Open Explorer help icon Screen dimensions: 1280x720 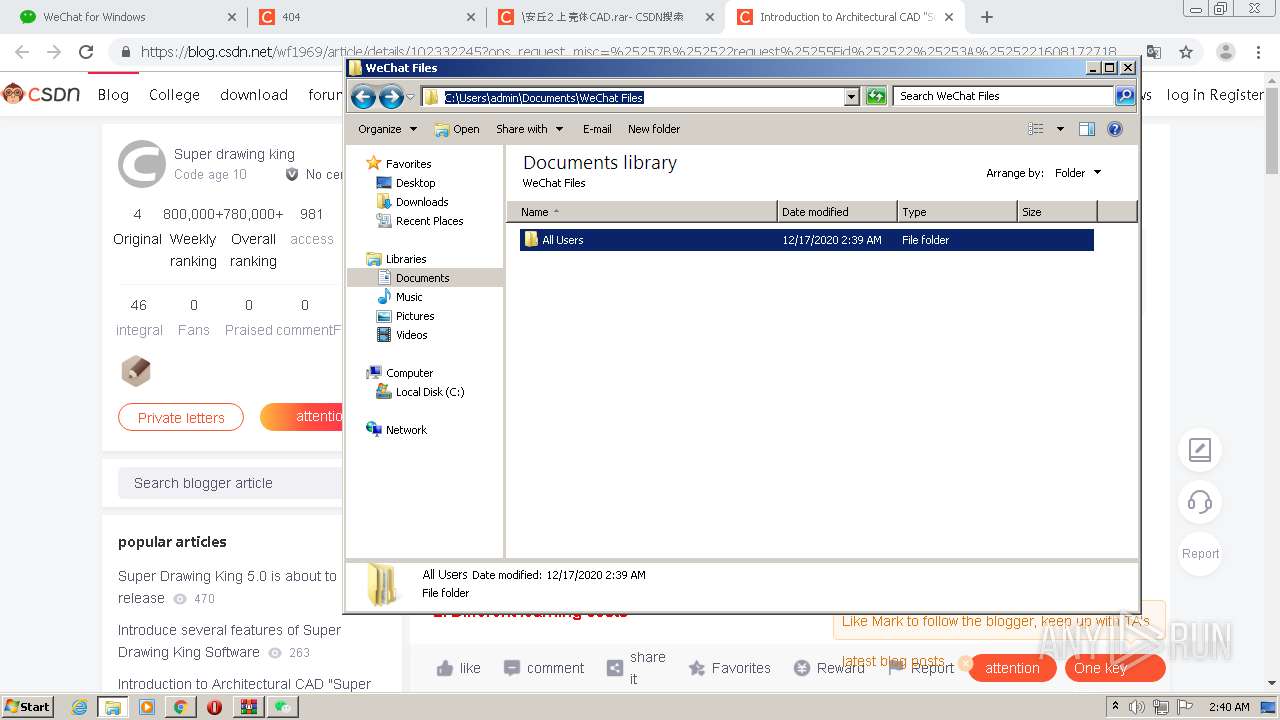[1115, 129]
